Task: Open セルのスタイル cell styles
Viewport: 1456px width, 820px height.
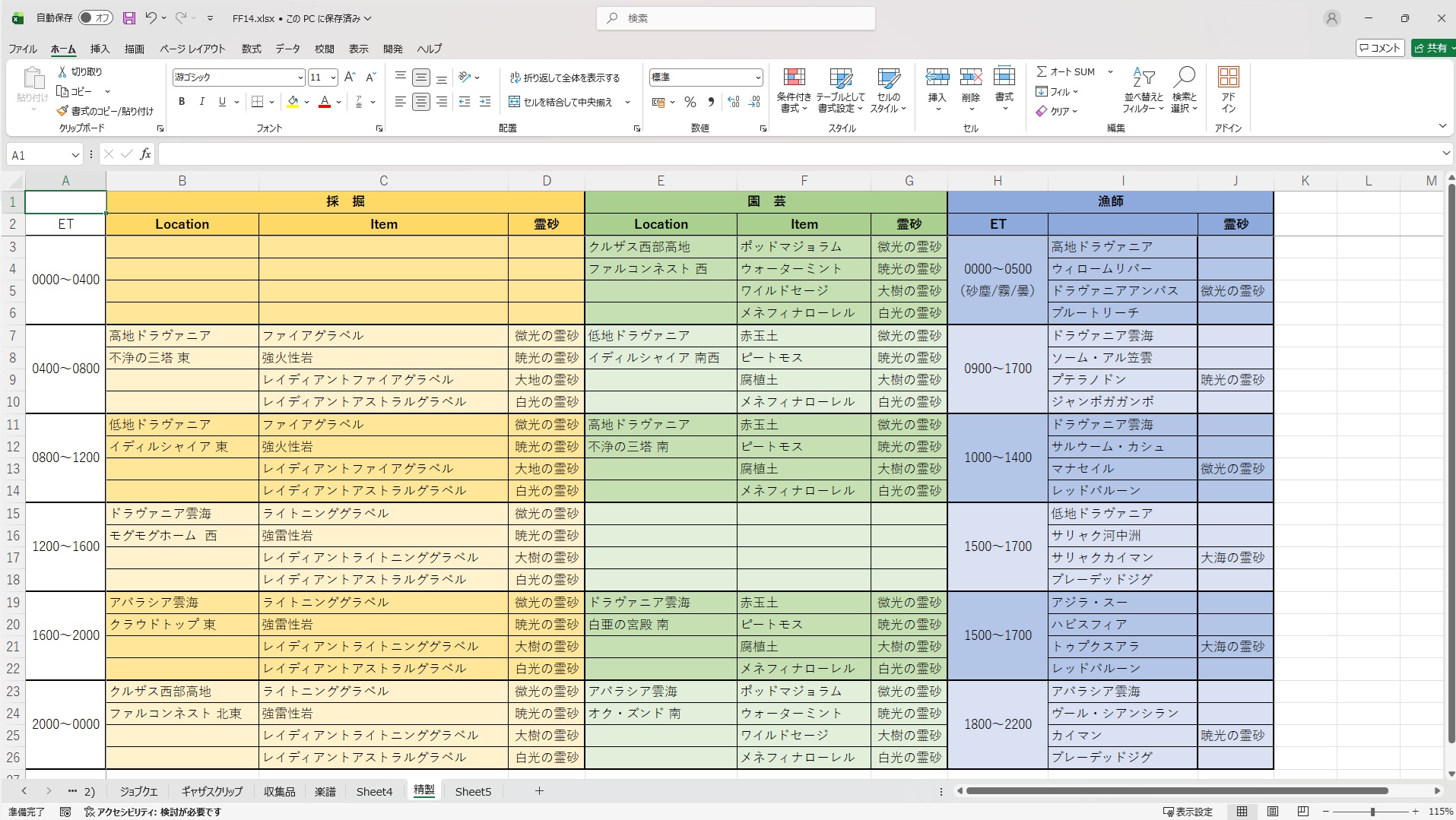Action: tap(888, 90)
